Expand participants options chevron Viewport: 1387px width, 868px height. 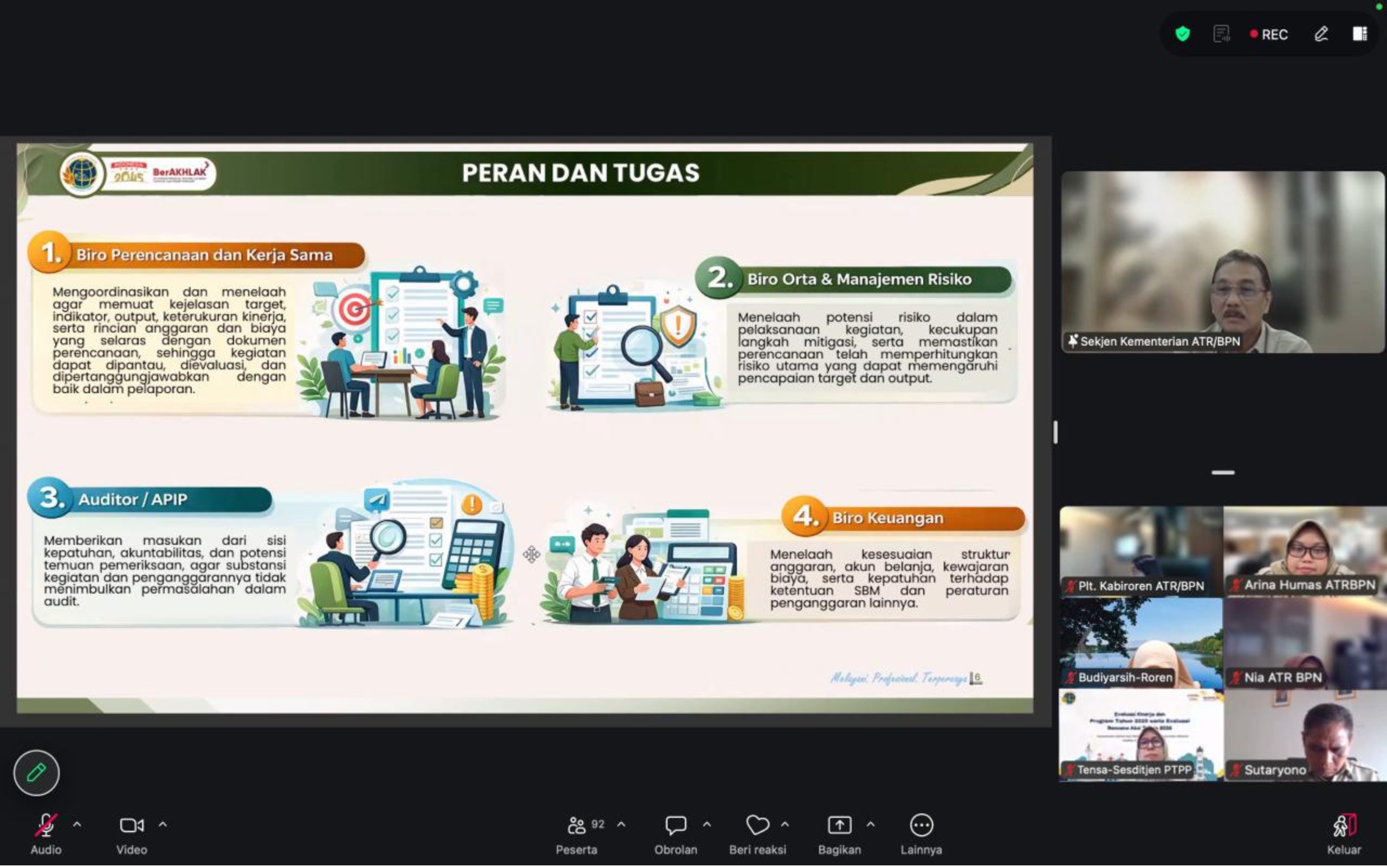click(621, 824)
